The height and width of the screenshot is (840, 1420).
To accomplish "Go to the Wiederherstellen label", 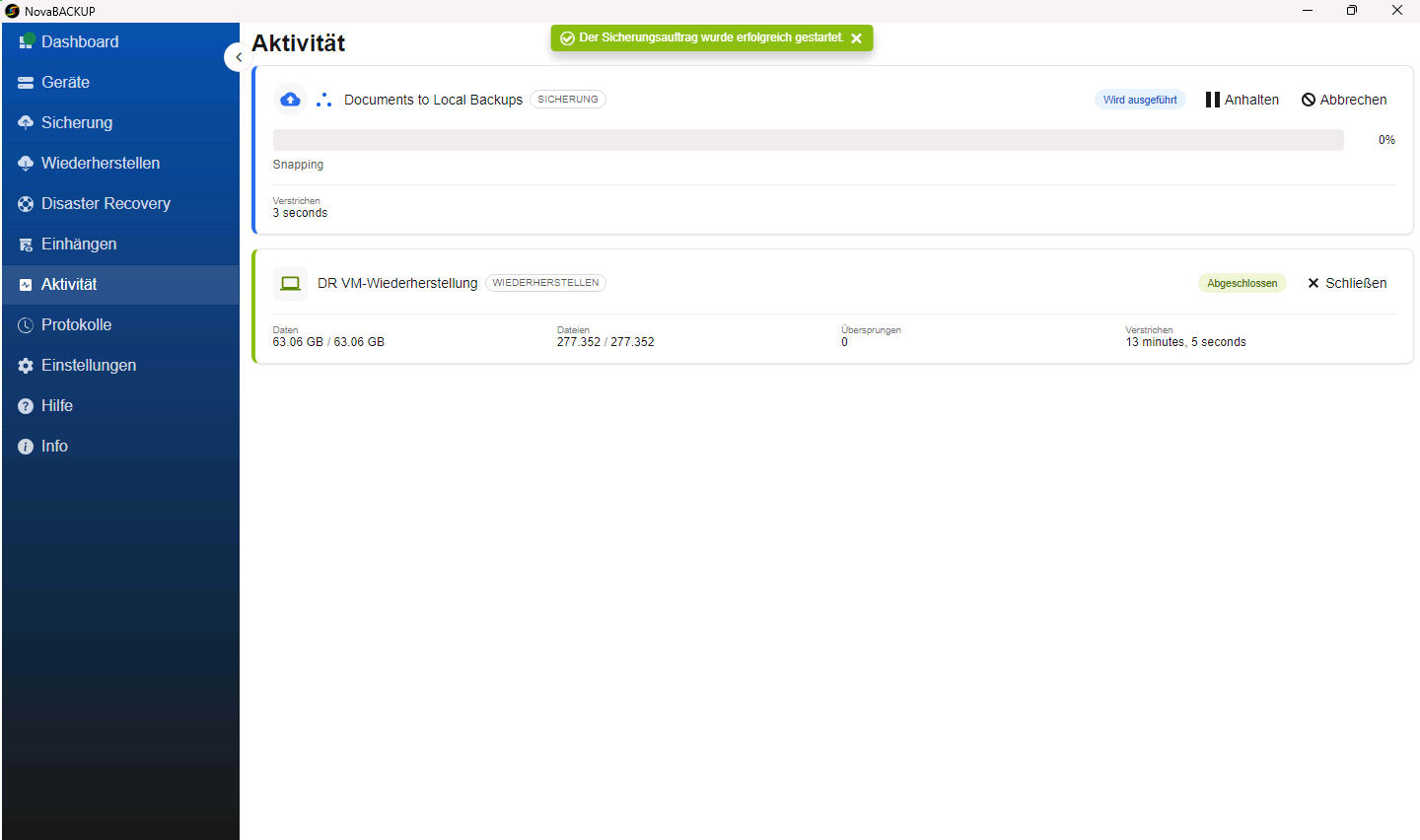I will pos(101,164).
